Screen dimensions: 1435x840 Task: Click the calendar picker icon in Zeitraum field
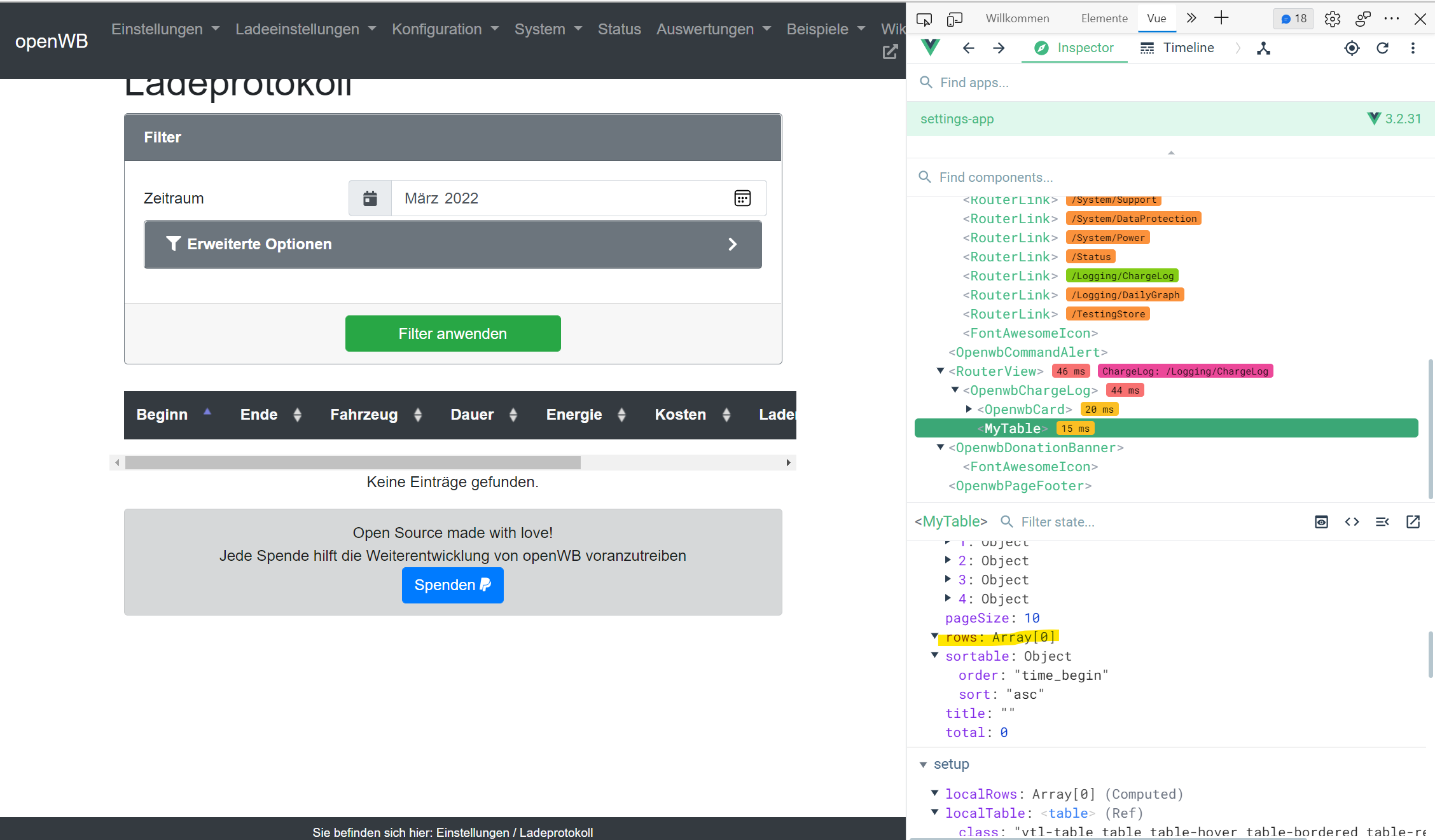[742, 198]
